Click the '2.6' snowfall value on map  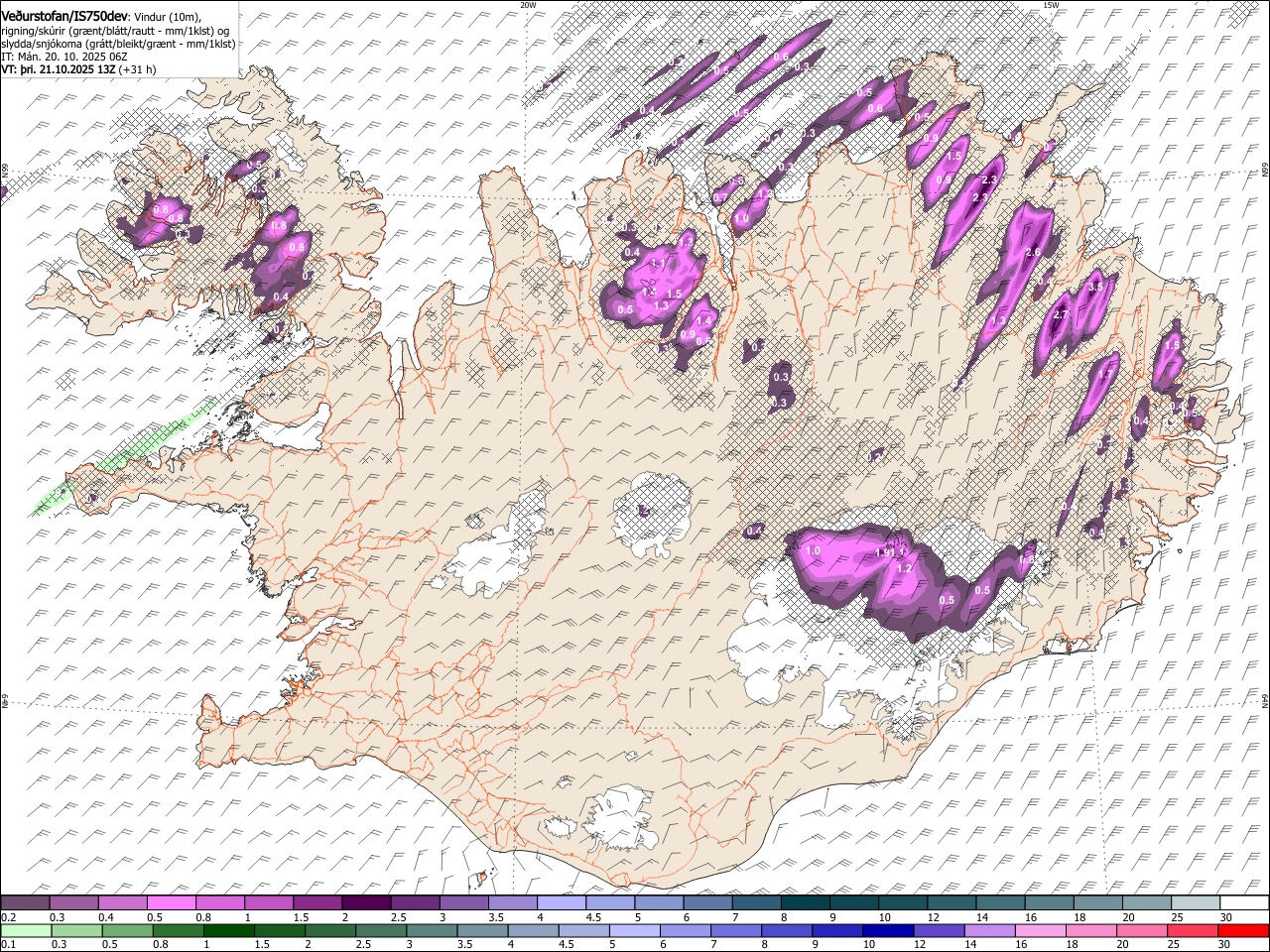point(1032,253)
